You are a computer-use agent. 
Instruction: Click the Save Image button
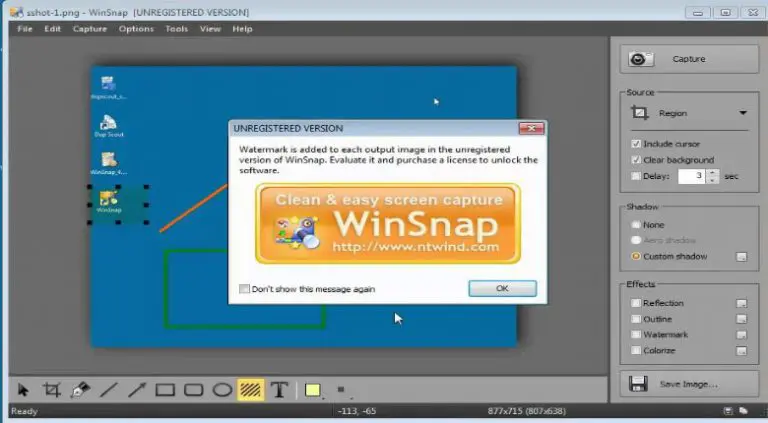point(689,384)
